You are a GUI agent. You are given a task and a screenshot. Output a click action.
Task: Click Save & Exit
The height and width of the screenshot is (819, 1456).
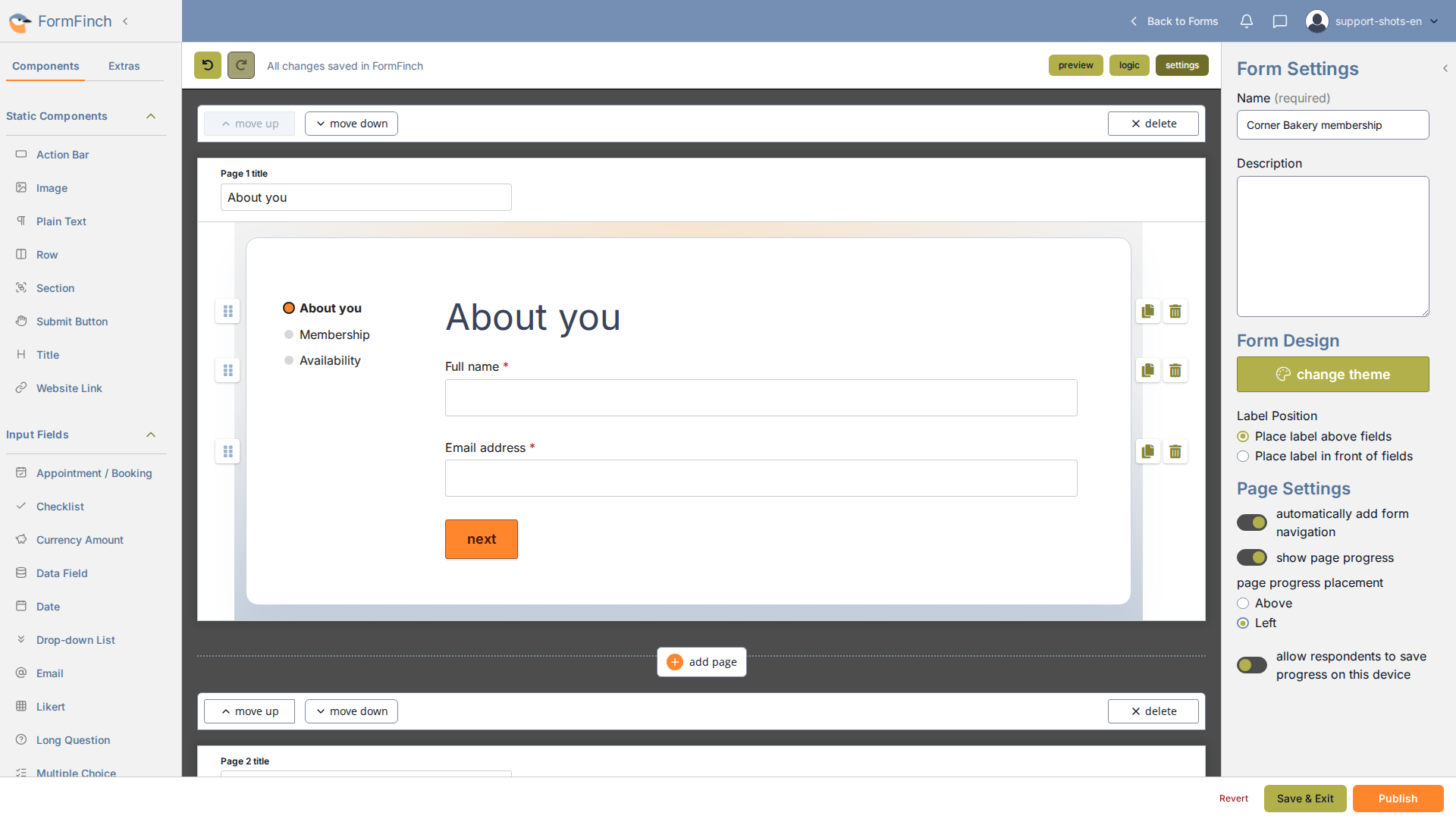(x=1304, y=799)
